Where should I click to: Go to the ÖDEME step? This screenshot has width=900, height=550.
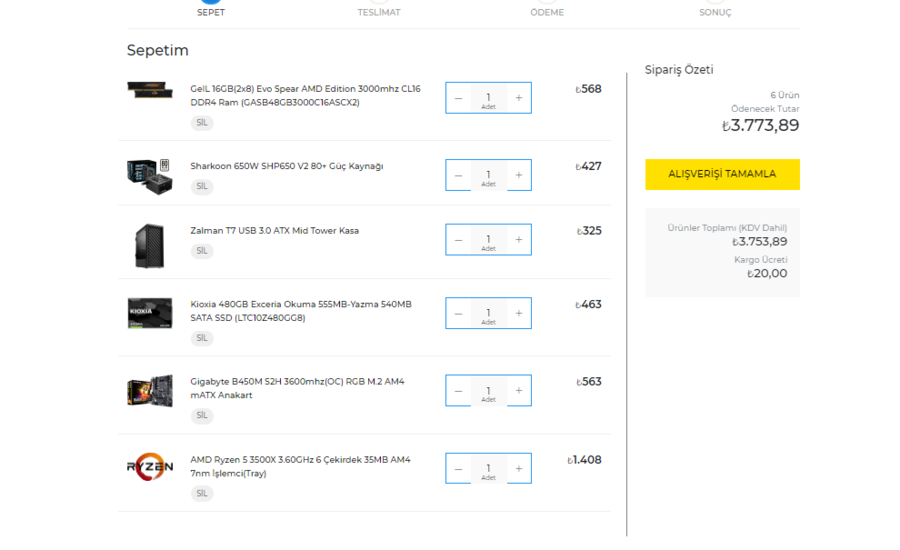(x=547, y=12)
